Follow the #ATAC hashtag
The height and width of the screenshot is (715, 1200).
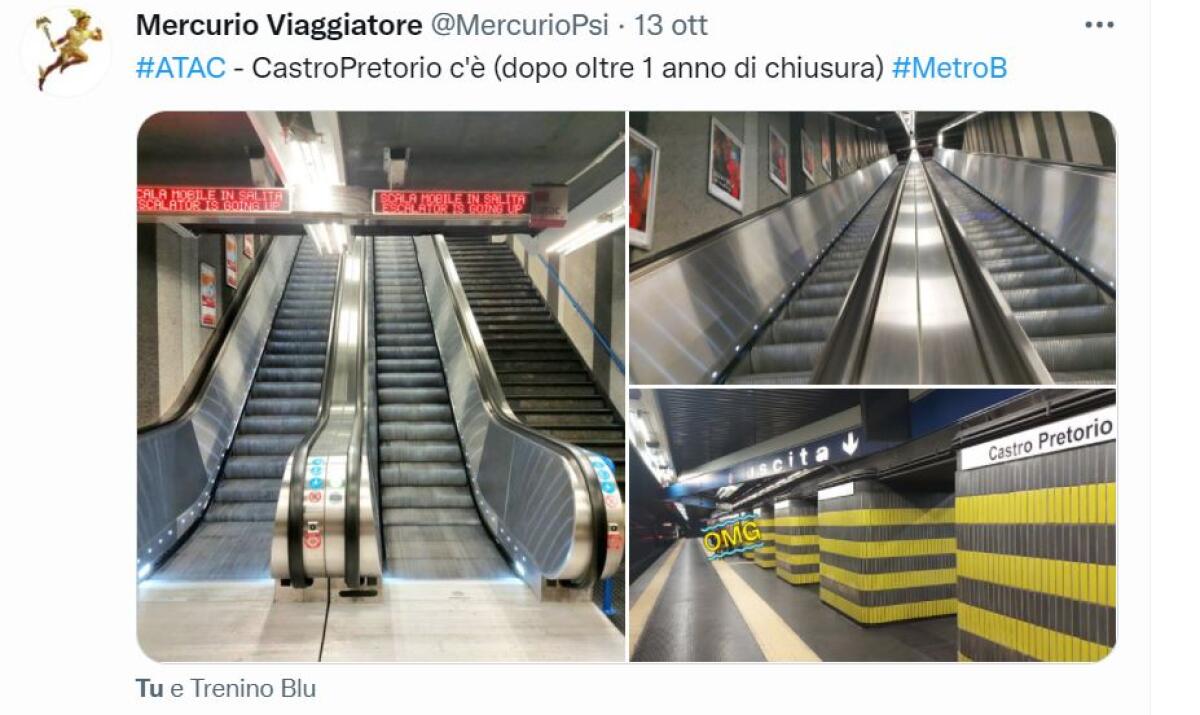pyautogui.click(x=180, y=68)
